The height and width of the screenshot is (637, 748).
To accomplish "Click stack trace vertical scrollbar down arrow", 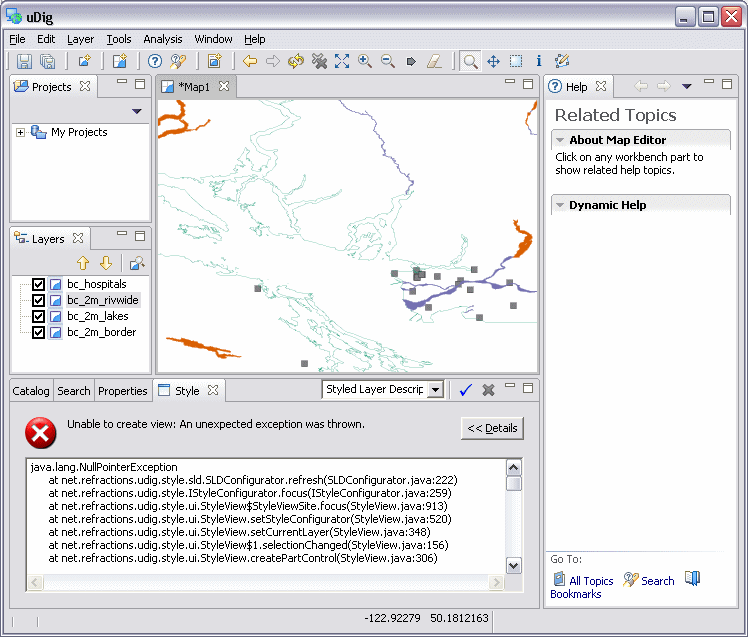I will pyautogui.click(x=514, y=565).
